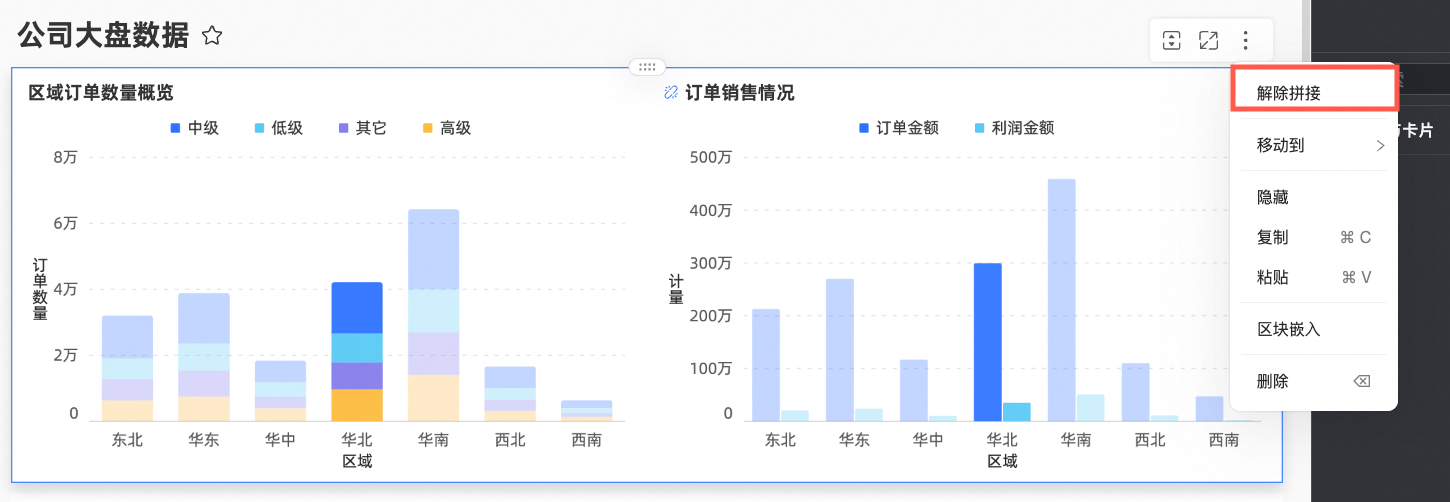The image size is (1450, 502).
Task: Click the 订单数量 y-axis title
Action: click(40, 289)
